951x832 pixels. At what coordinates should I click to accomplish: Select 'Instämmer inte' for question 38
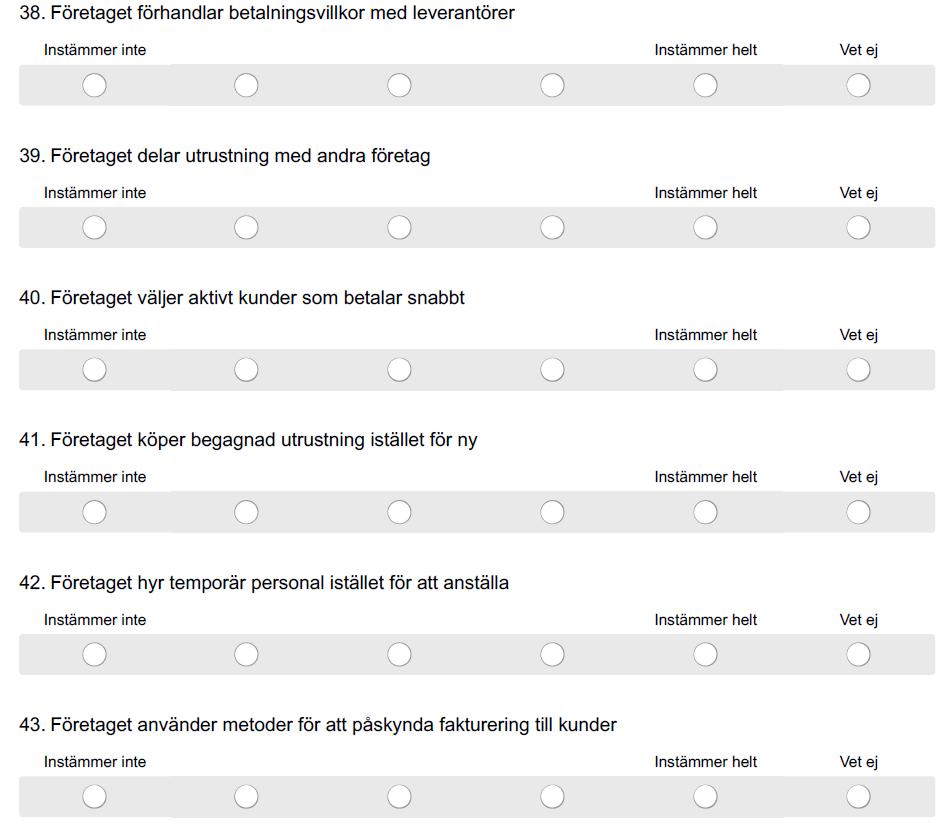point(95,86)
